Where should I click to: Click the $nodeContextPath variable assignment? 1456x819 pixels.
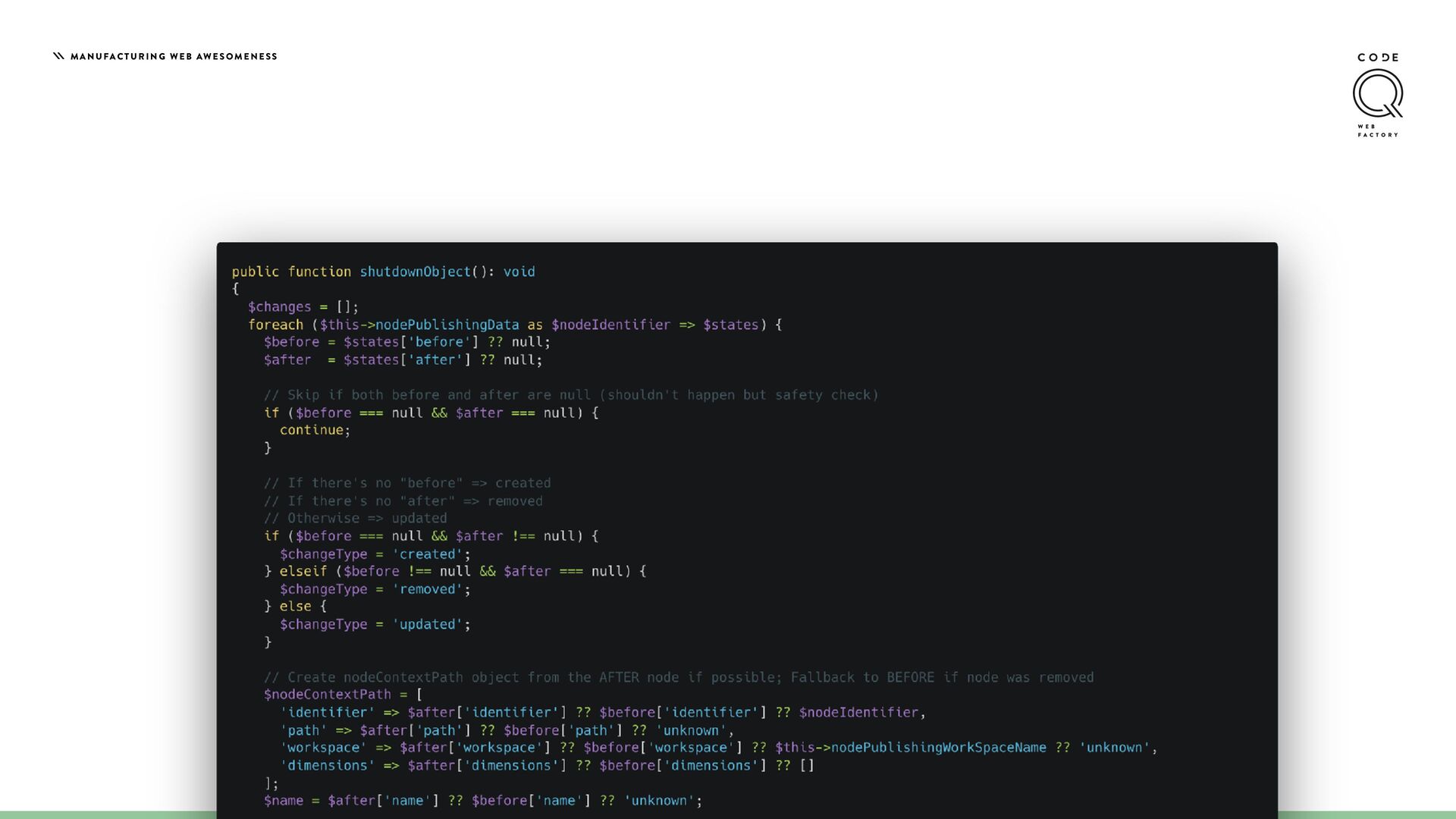(327, 695)
